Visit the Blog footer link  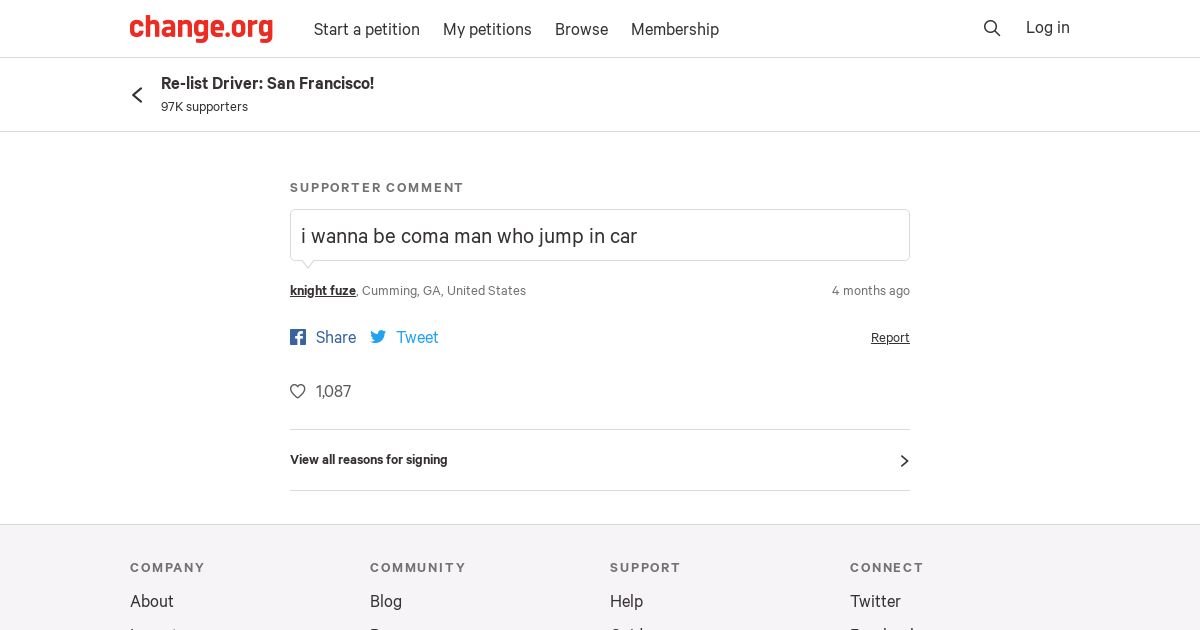386,601
